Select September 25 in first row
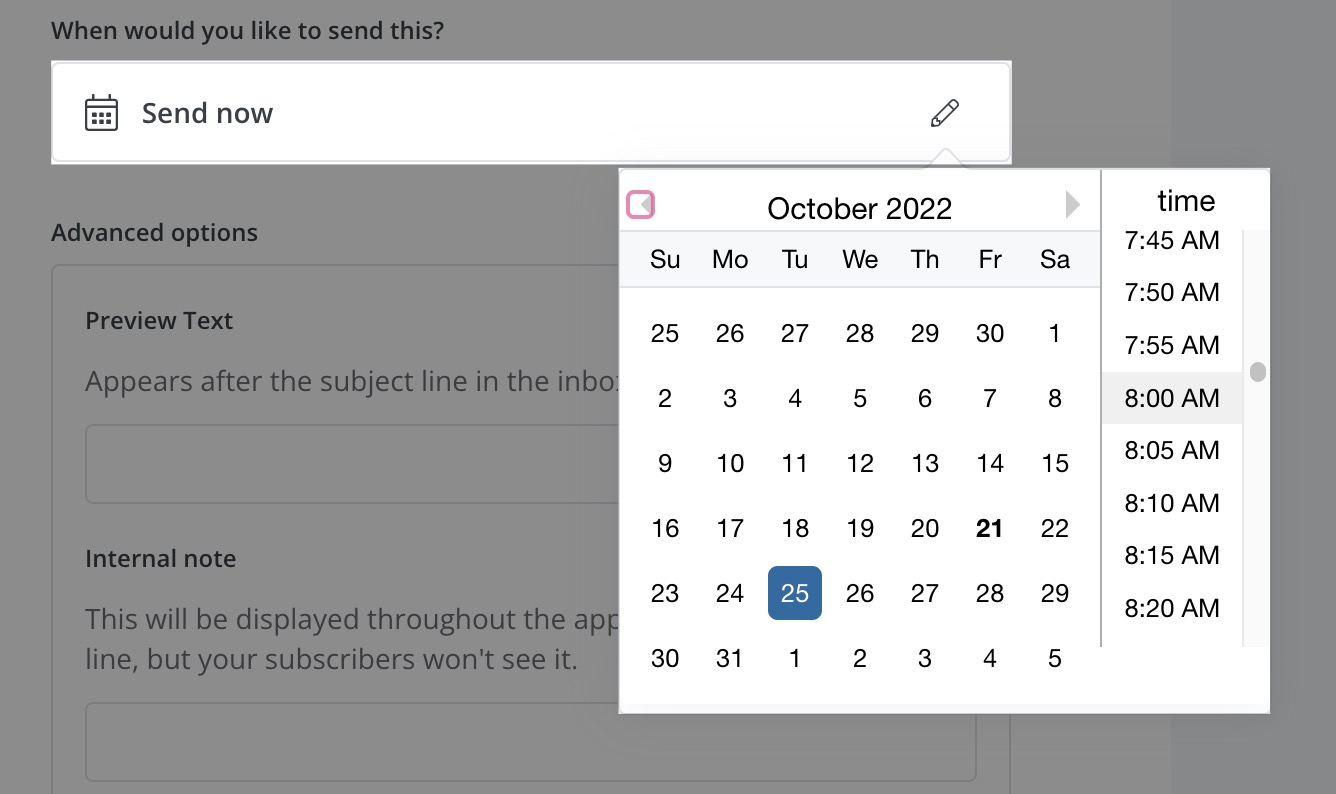The height and width of the screenshot is (794, 1336). pos(665,333)
